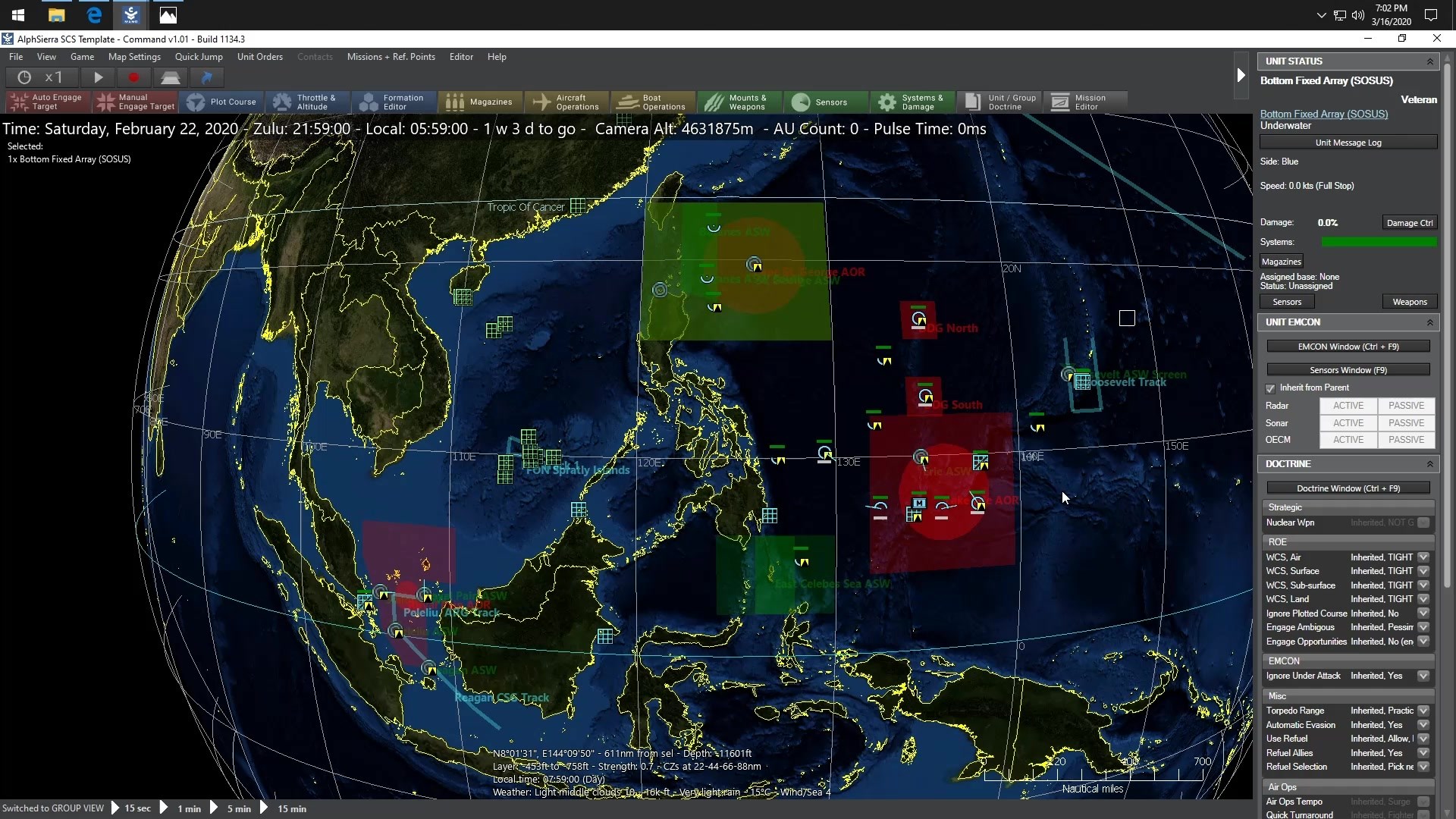Set Radar to ACTIVE
1456x819 pixels.
click(x=1348, y=406)
